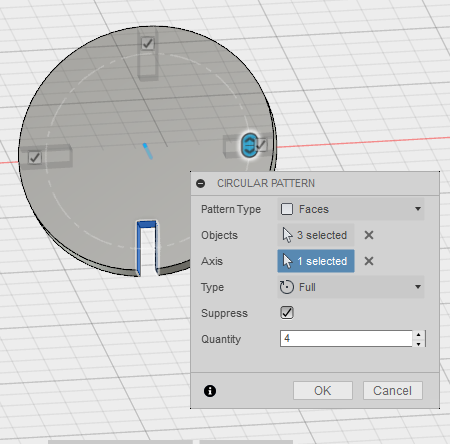
Task: Decrease Quantity with the down arrow
Action: tap(418, 343)
